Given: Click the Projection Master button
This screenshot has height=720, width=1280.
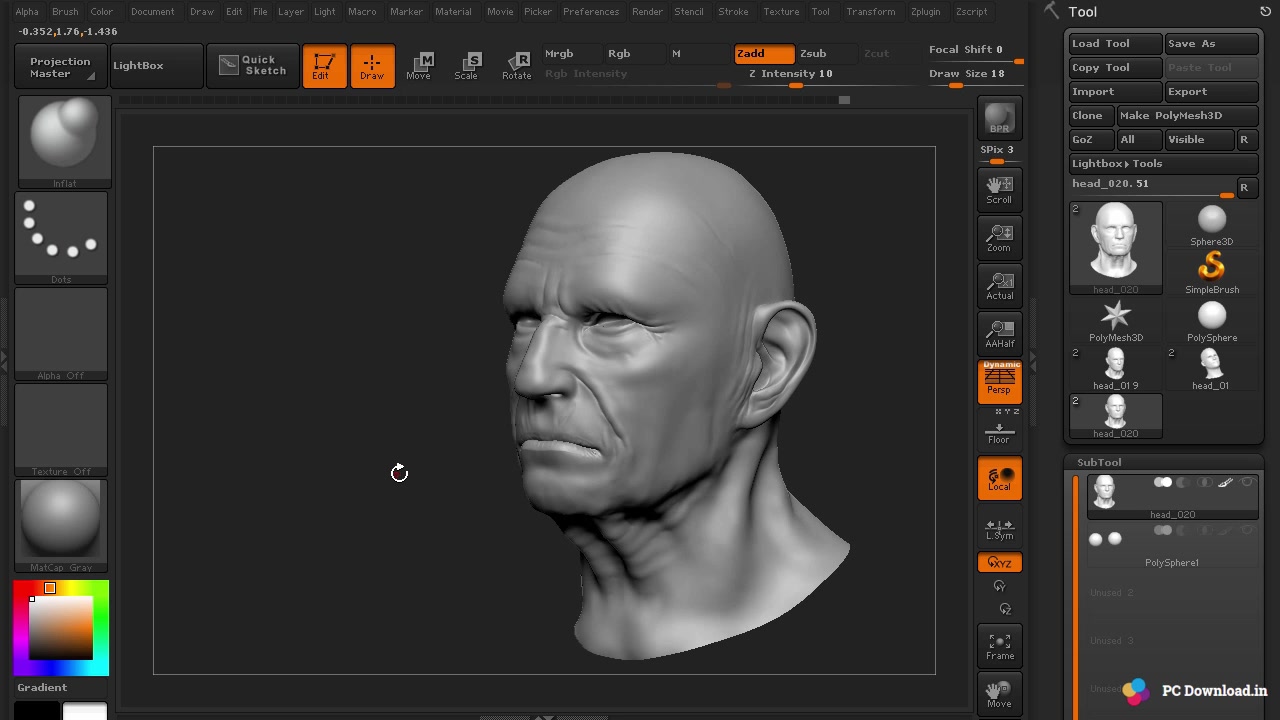Looking at the screenshot, I should point(60,67).
